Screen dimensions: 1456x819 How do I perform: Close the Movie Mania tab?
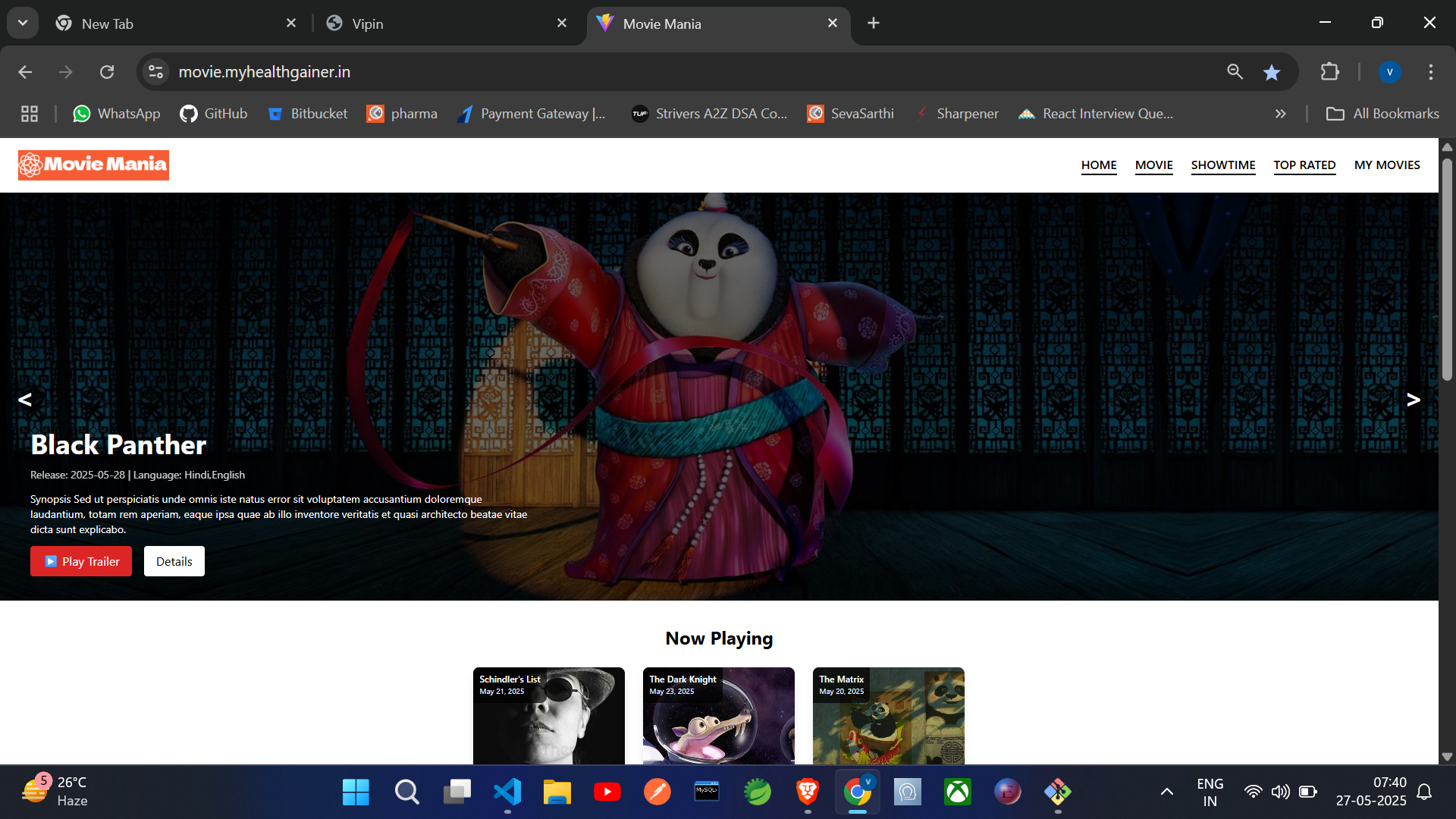833,24
